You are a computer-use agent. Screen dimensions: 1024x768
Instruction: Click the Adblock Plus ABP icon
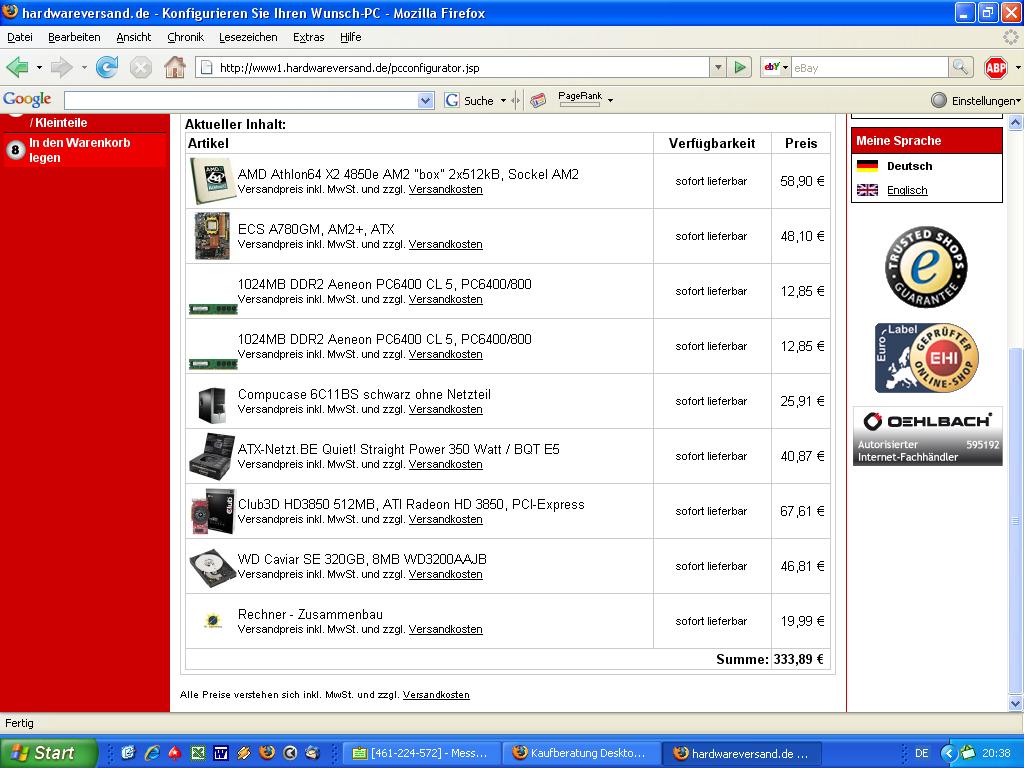pos(995,67)
